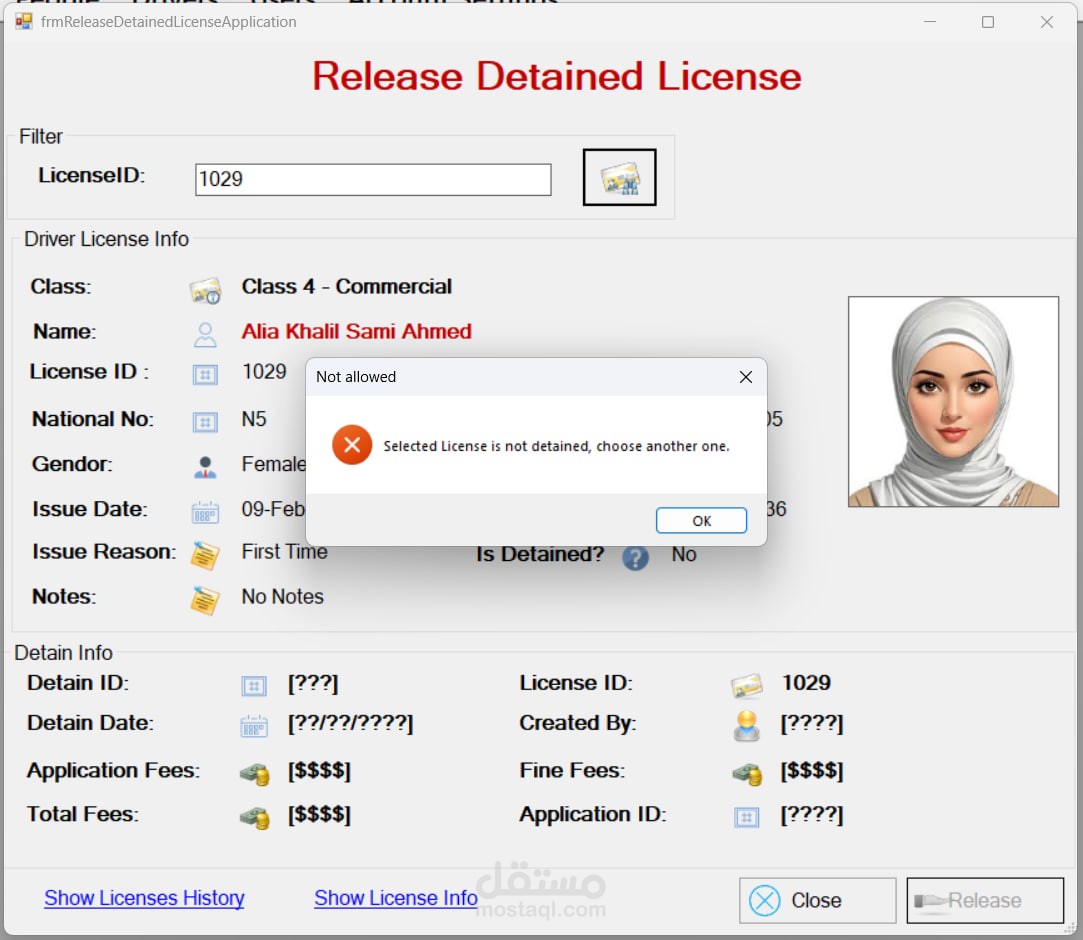This screenshot has width=1083, height=940.
Task: Click the red error icon in dialog
Action: coord(352,445)
